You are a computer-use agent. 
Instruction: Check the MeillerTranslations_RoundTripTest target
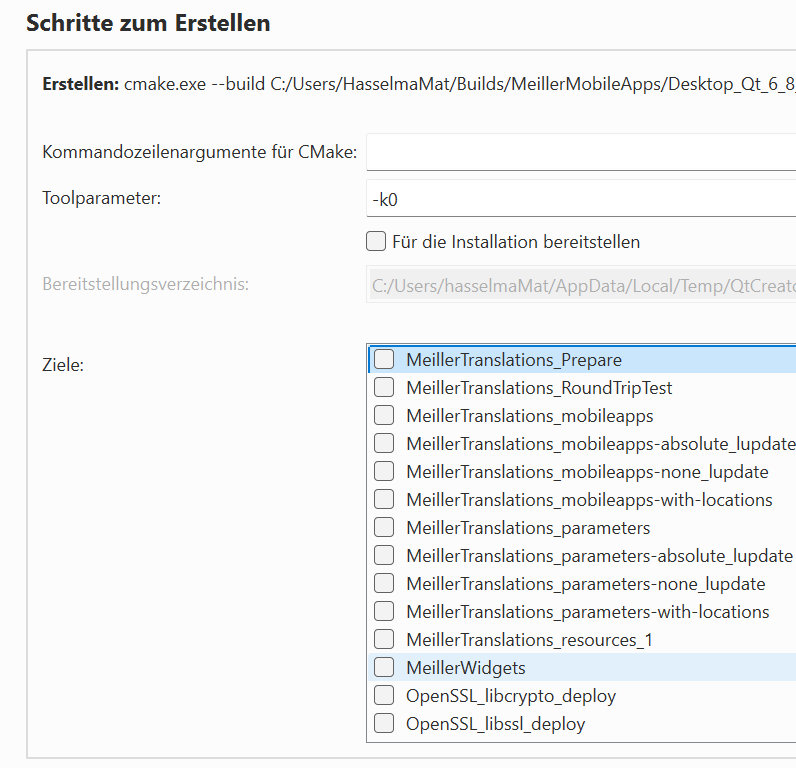(x=384, y=388)
